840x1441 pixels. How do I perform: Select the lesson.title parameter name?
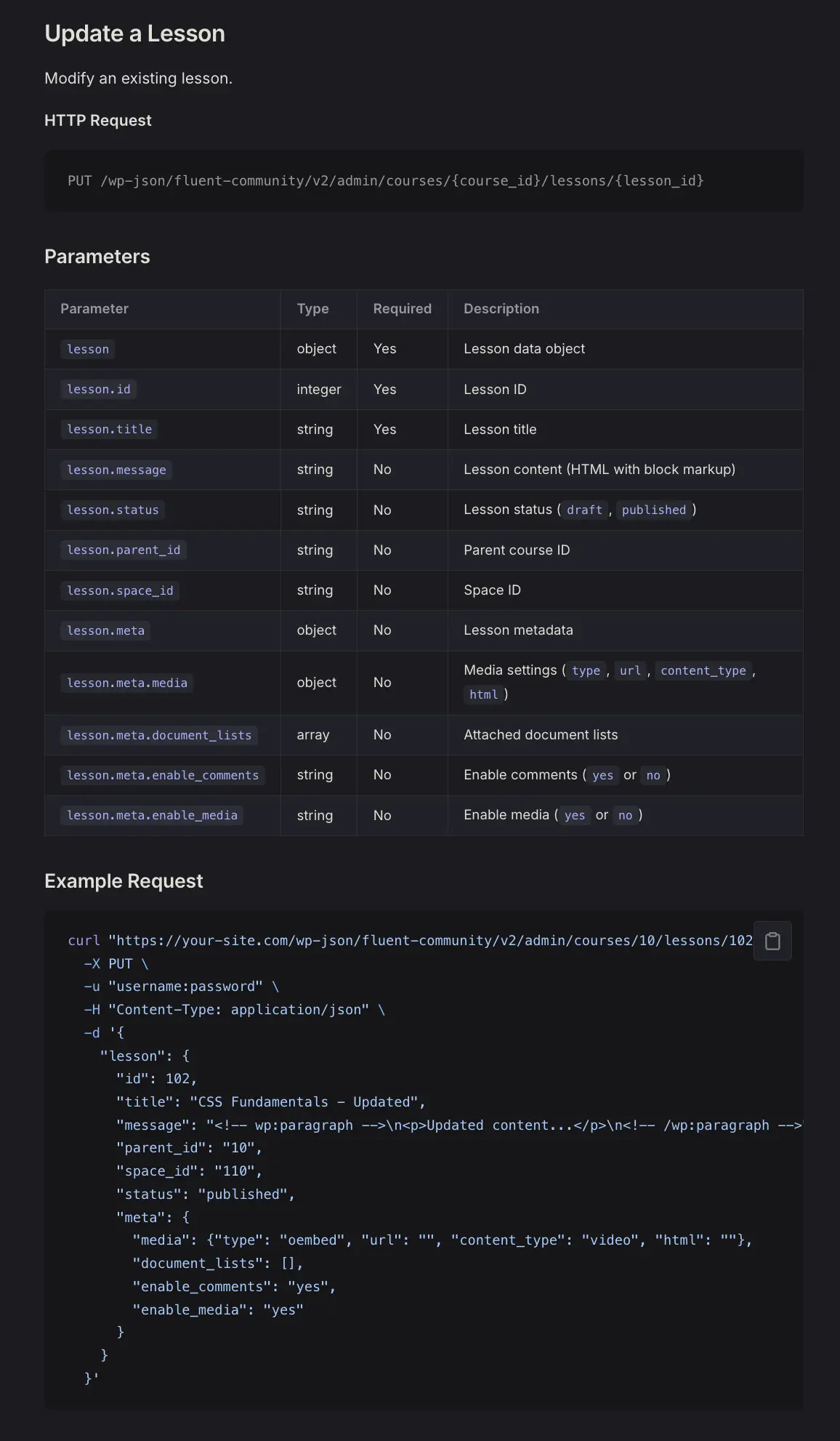[110, 430]
